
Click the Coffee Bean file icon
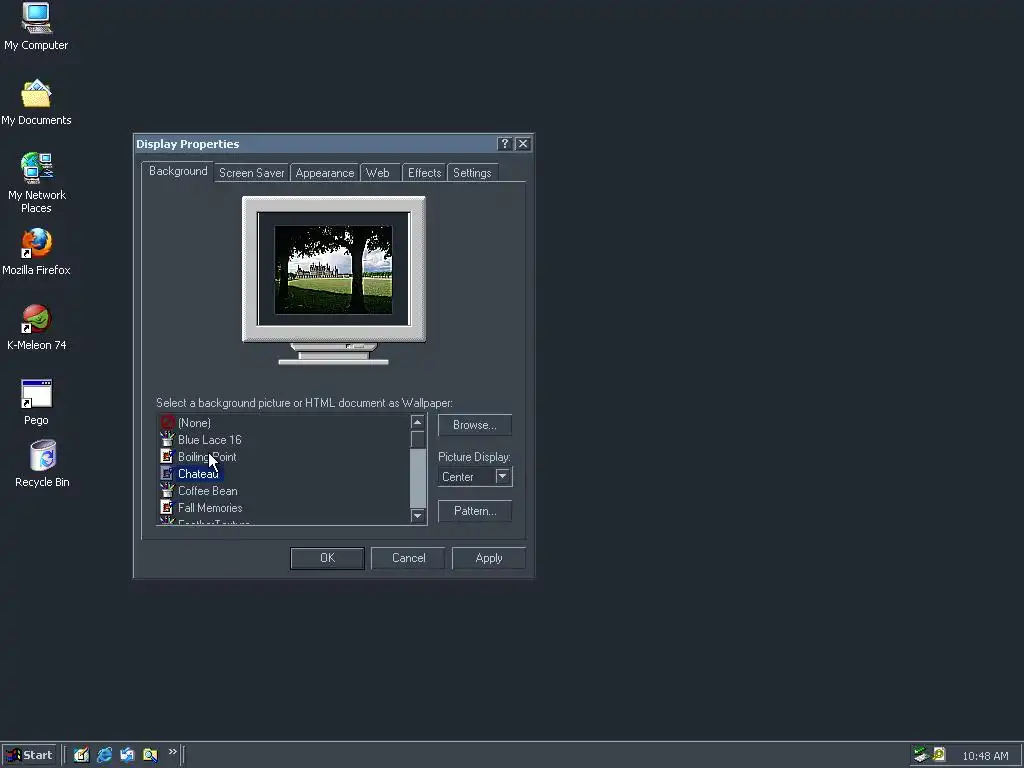tap(167, 490)
